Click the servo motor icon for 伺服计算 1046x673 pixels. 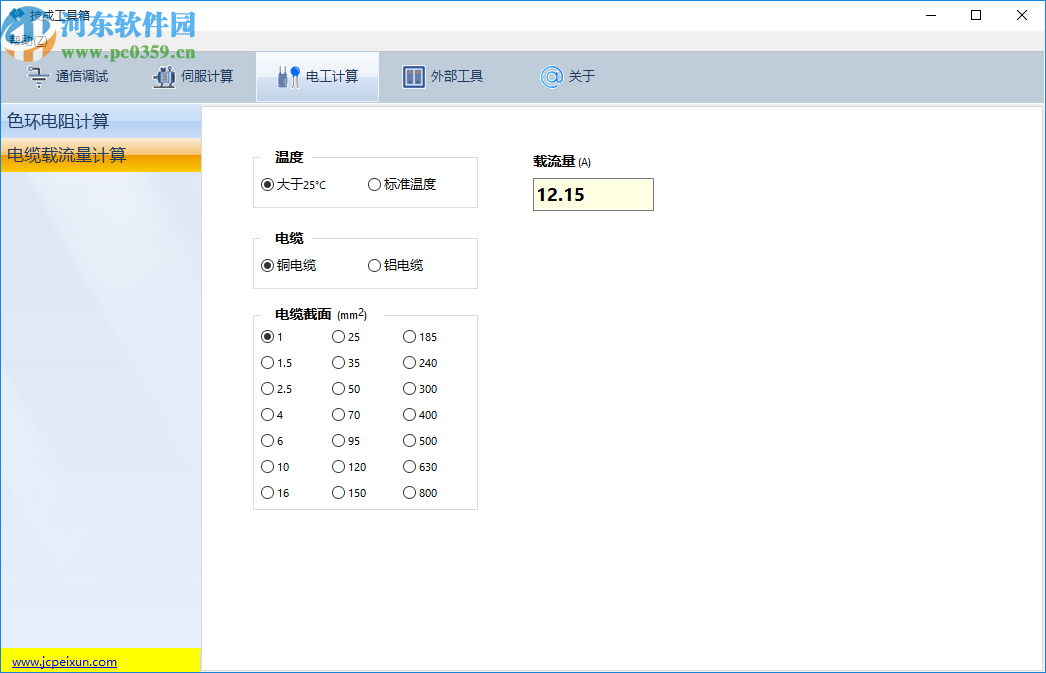click(x=163, y=76)
